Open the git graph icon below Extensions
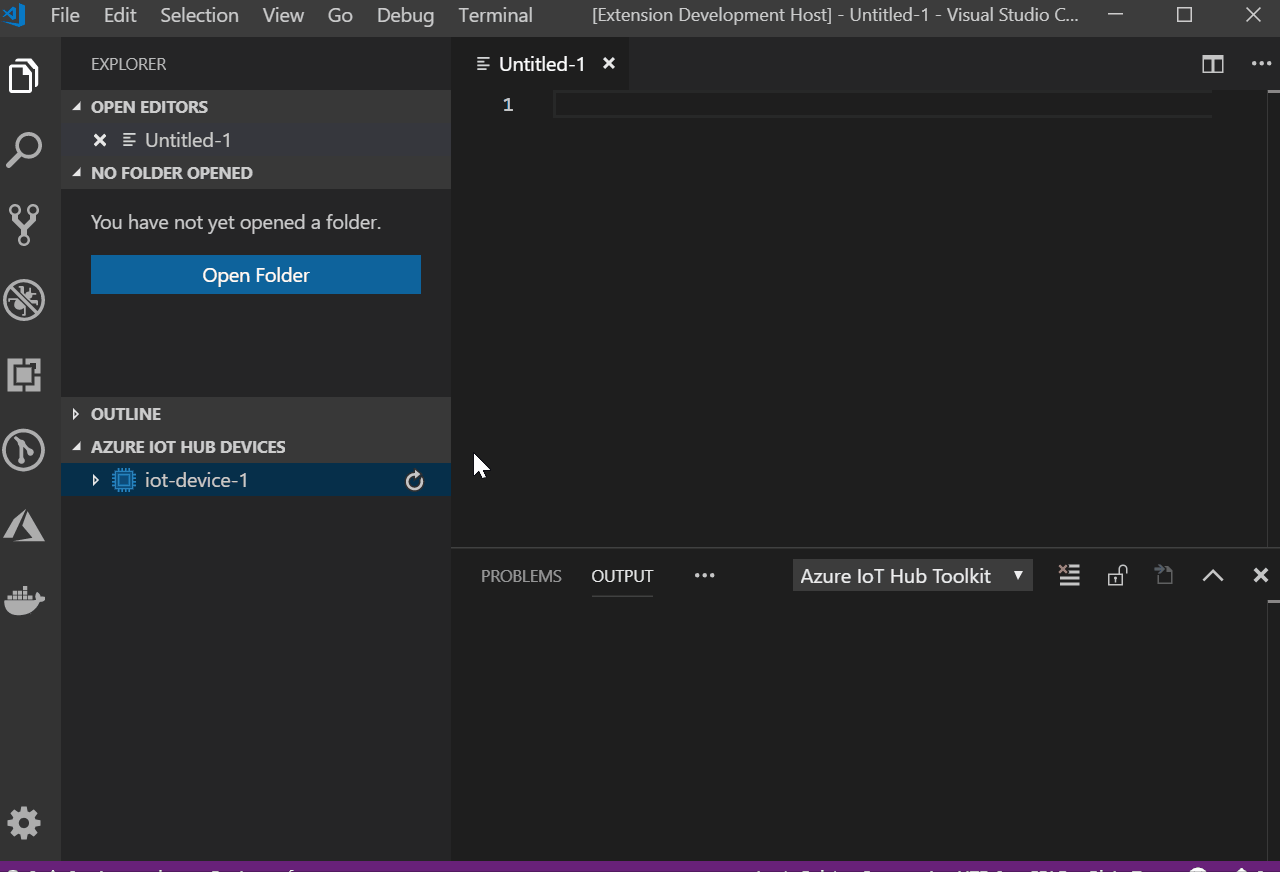 (24, 450)
